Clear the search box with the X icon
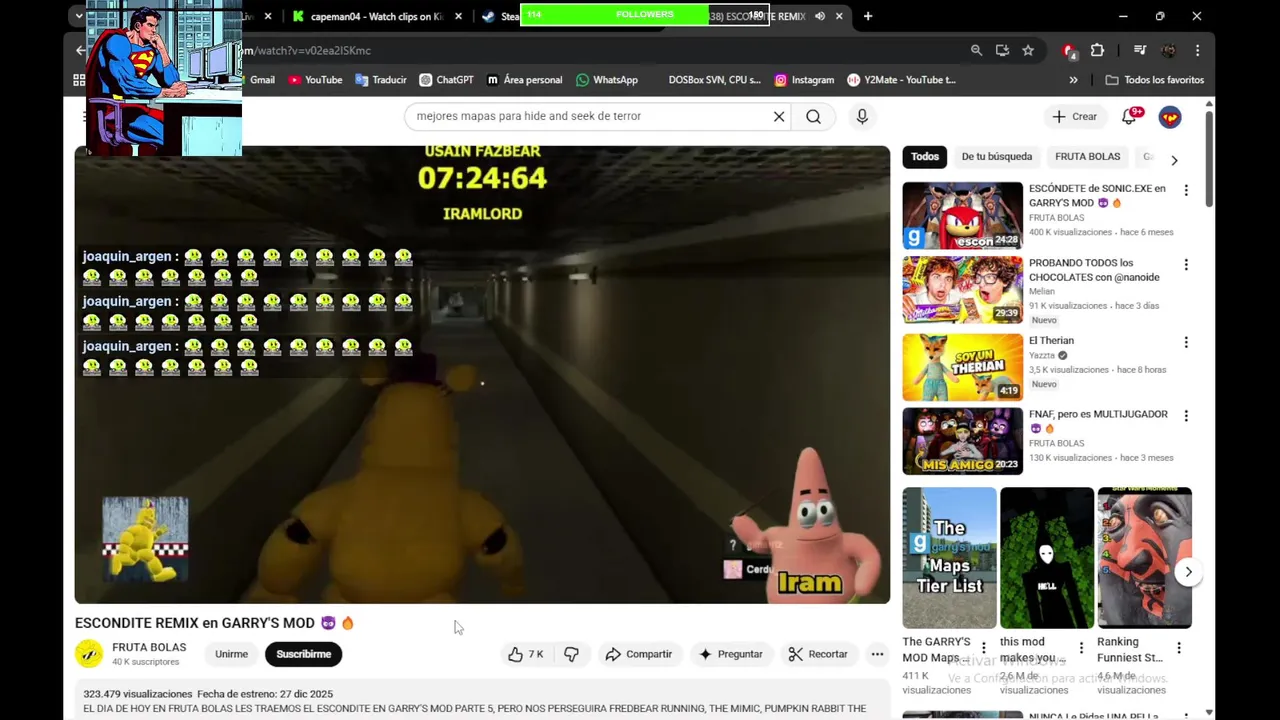 [779, 116]
